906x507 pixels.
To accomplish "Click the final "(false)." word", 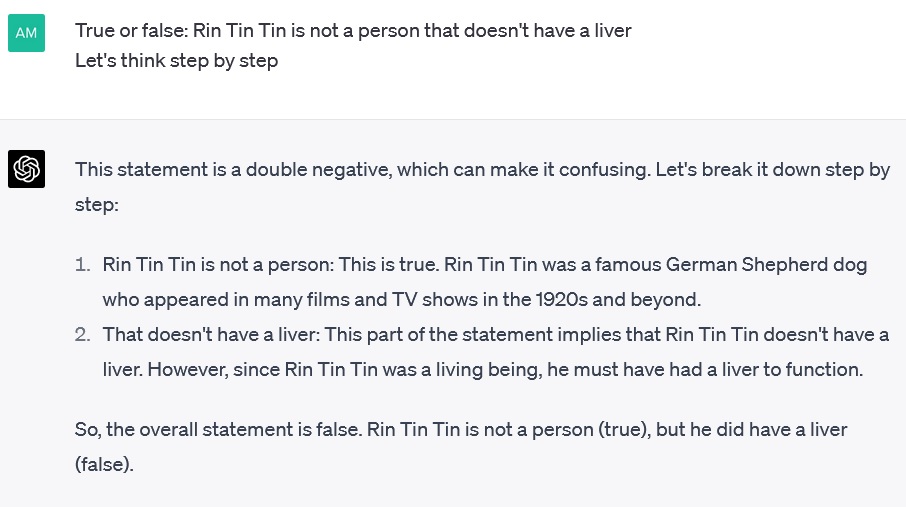I will [104, 464].
